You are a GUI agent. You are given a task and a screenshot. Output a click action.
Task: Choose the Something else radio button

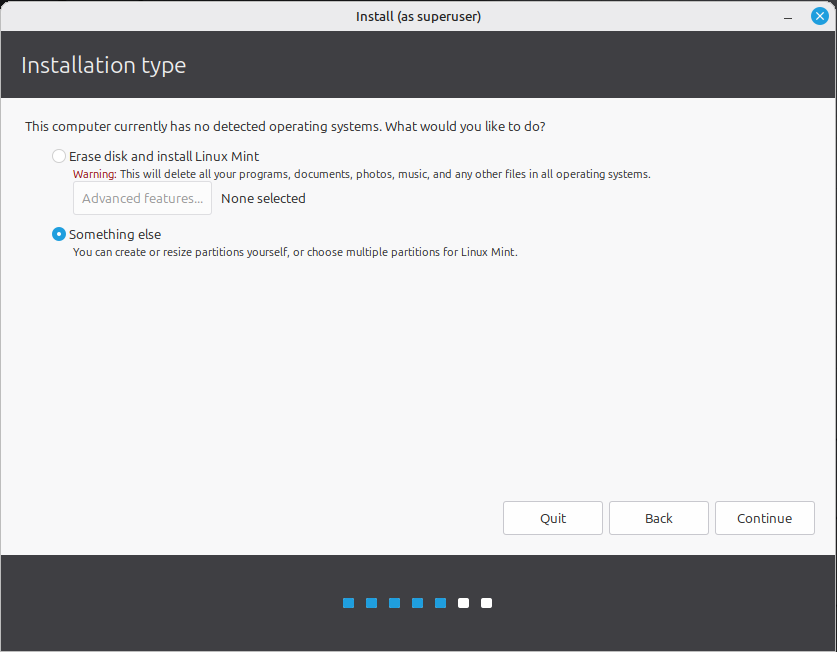tap(59, 234)
